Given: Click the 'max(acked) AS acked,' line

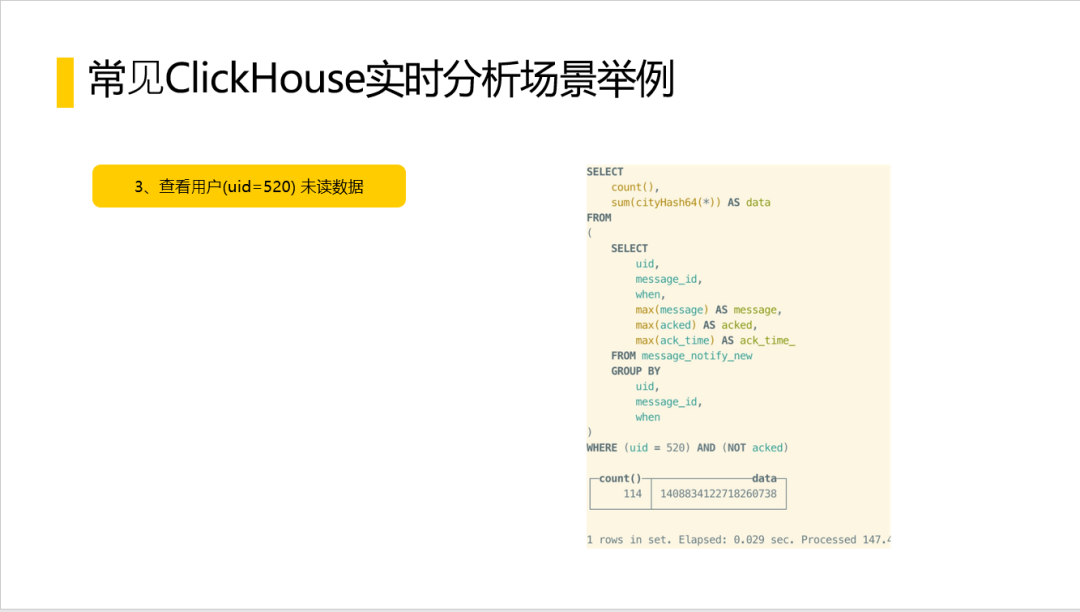Looking at the screenshot, I should pos(696,325).
